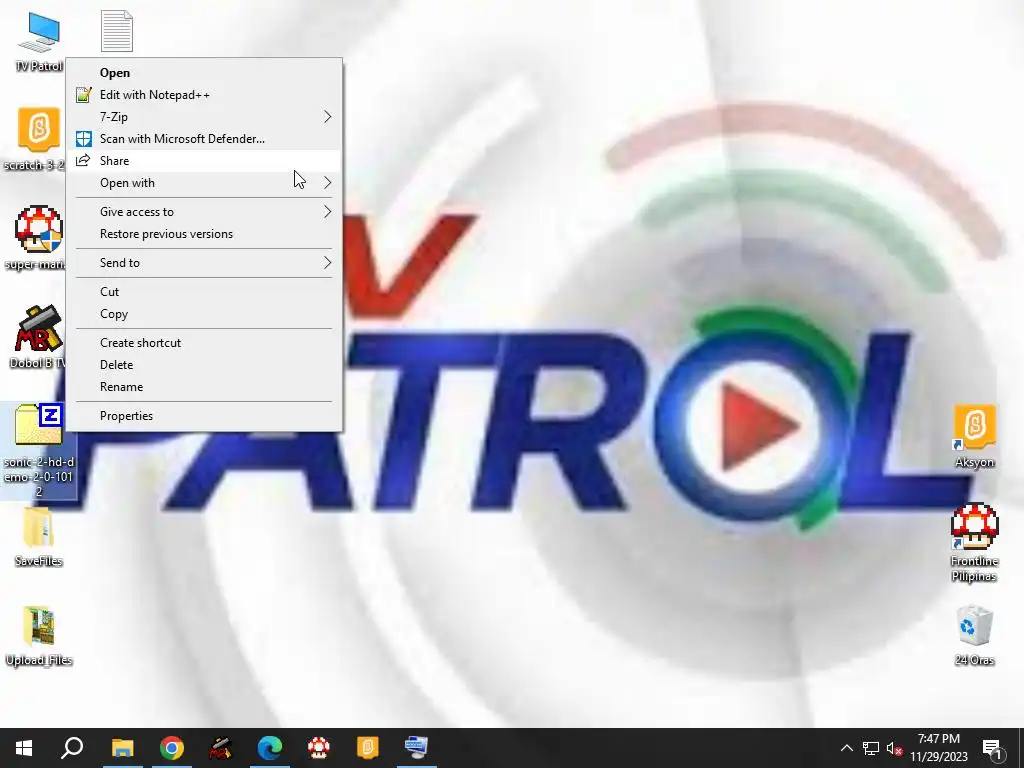Viewport: 1024px width, 768px height.
Task: Choose Create shortcut
Action: pos(204,343)
